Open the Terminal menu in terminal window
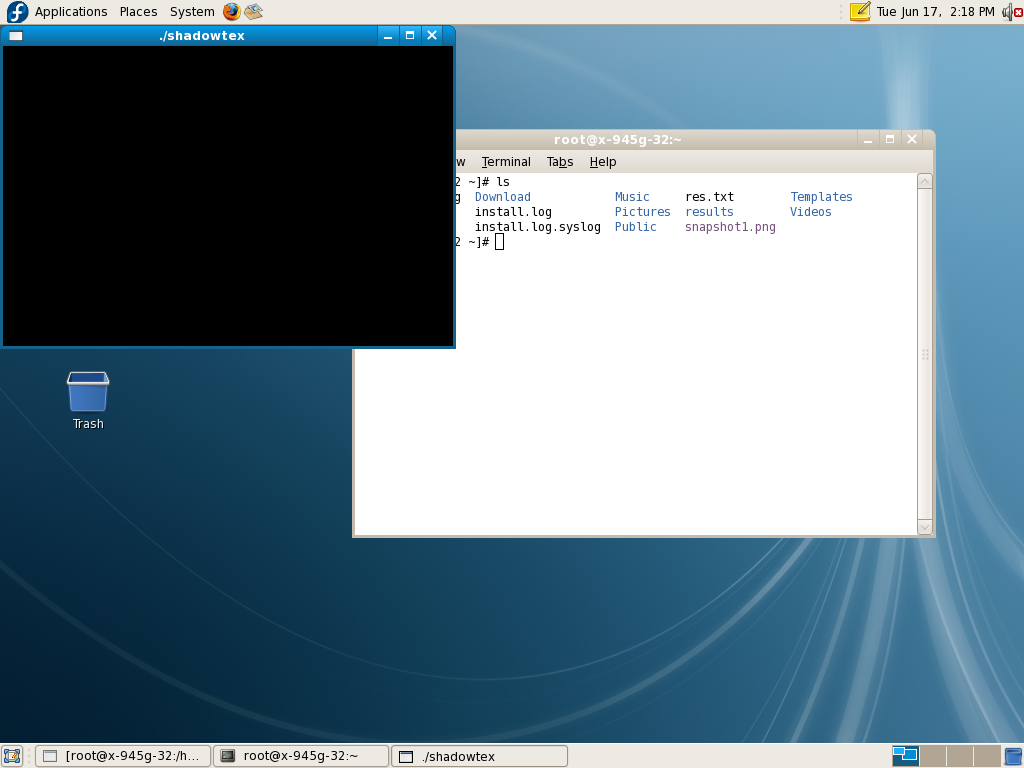The image size is (1024, 768). 506,162
